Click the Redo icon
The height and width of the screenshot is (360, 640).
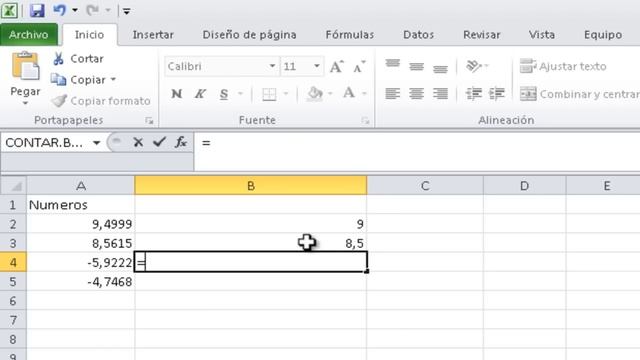click(x=93, y=10)
